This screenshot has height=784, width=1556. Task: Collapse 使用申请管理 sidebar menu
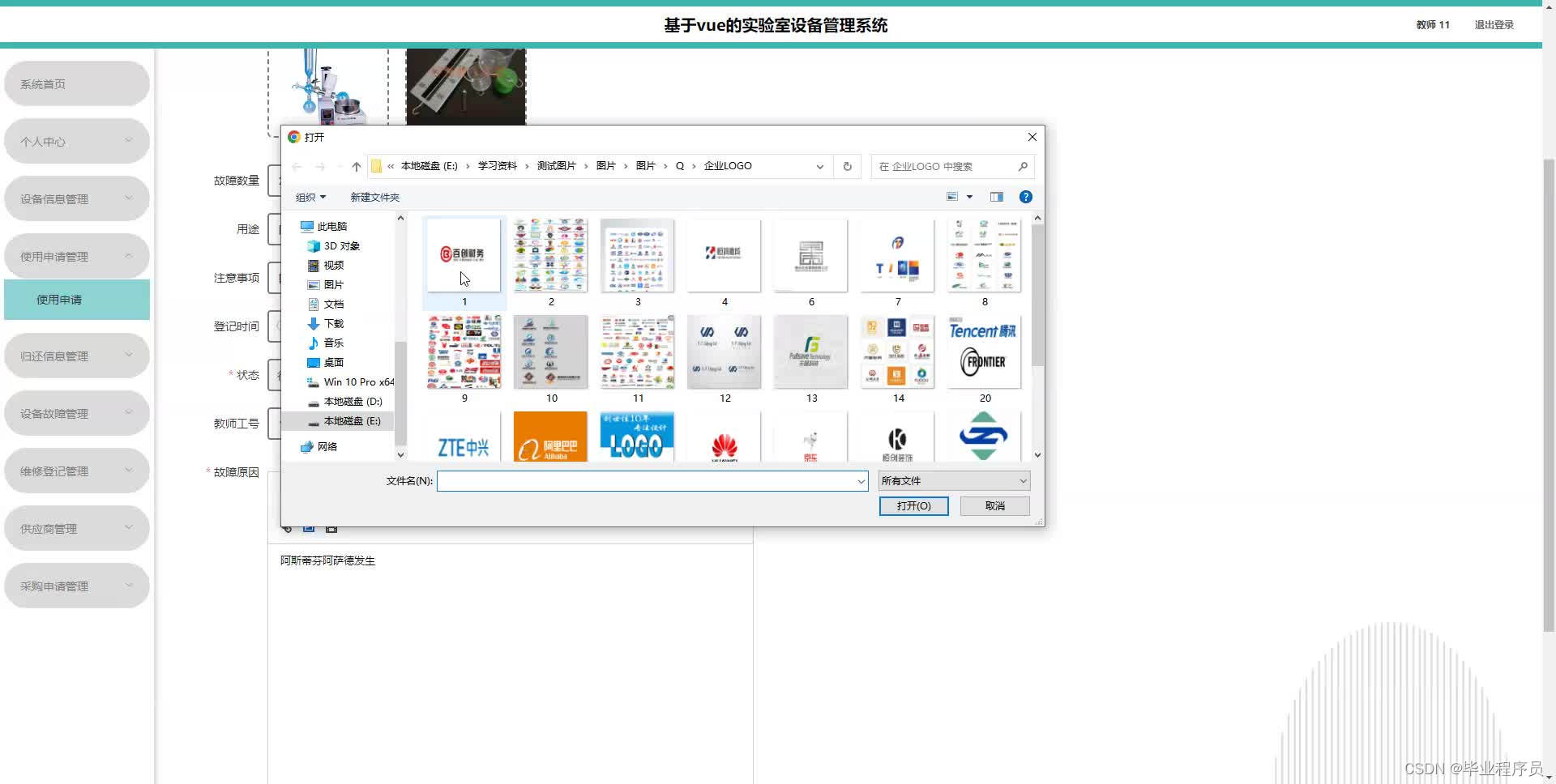tap(77, 257)
